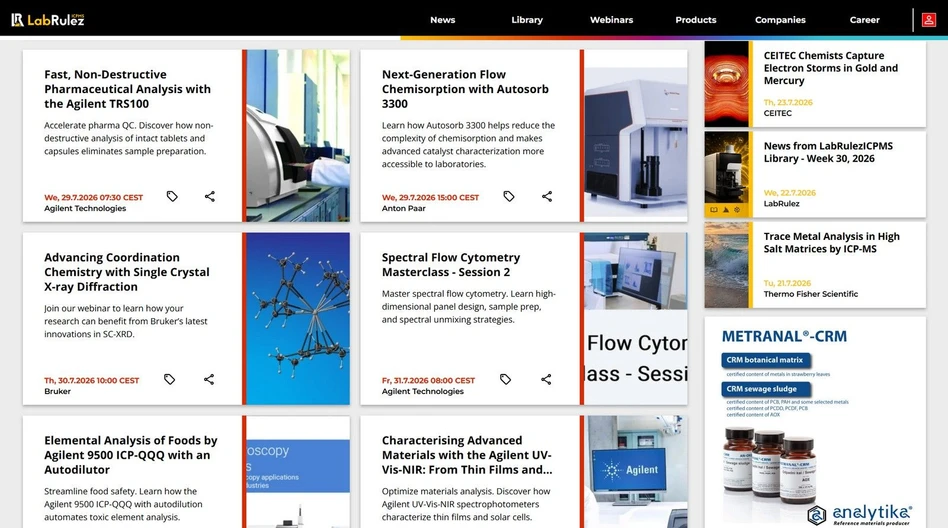Click the spectroscopy thumbnail on Elemental Analysis card
This screenshot has height=528, width=948.
298,472
